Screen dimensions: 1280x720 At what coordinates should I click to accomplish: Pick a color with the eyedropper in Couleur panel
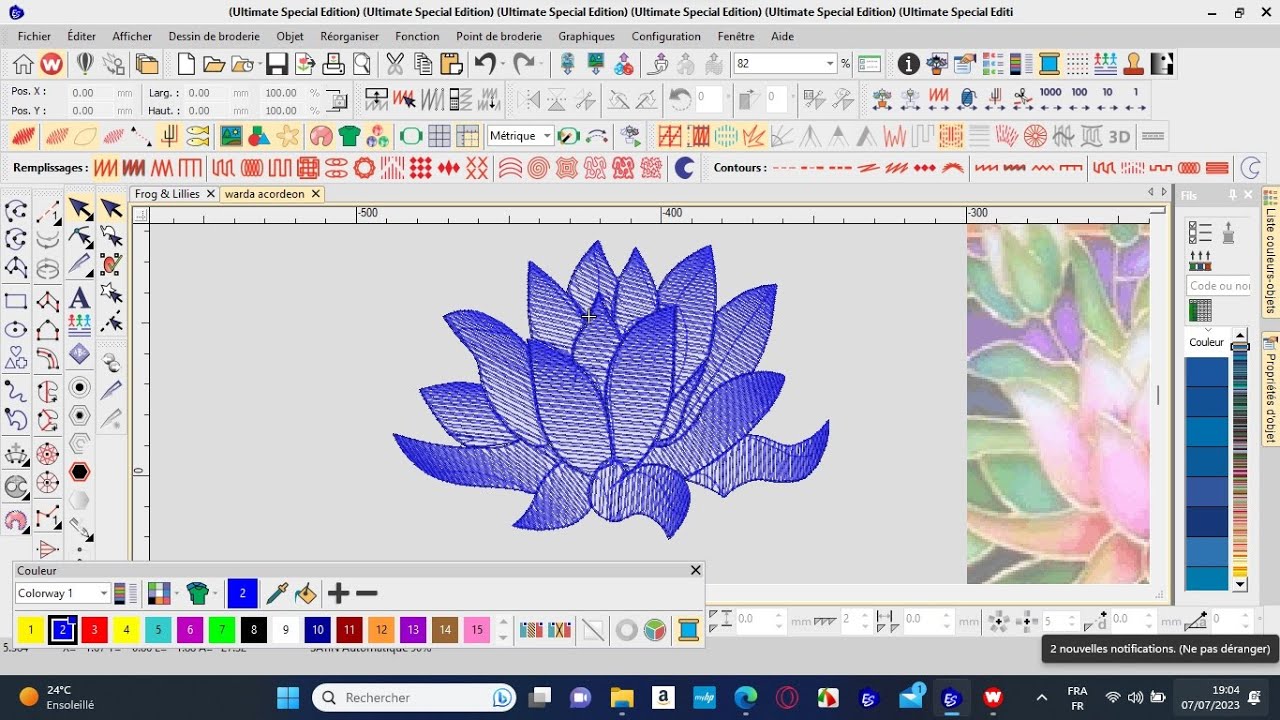point(277,594)
